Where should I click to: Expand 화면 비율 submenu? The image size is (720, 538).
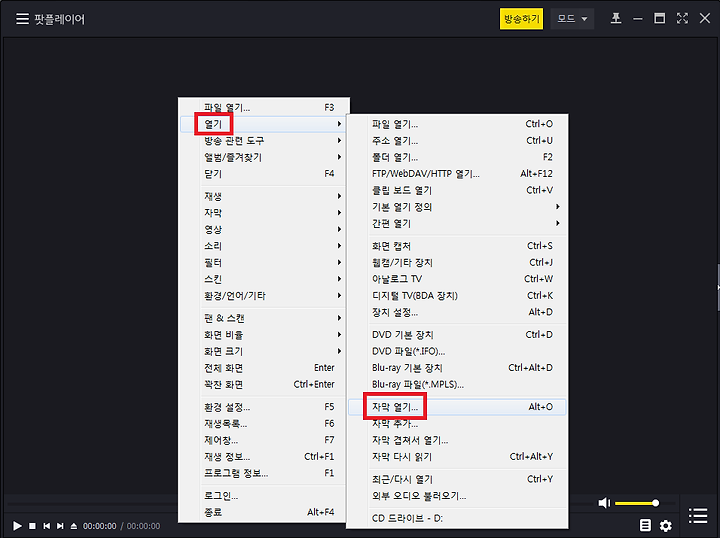tap(264, 334)
